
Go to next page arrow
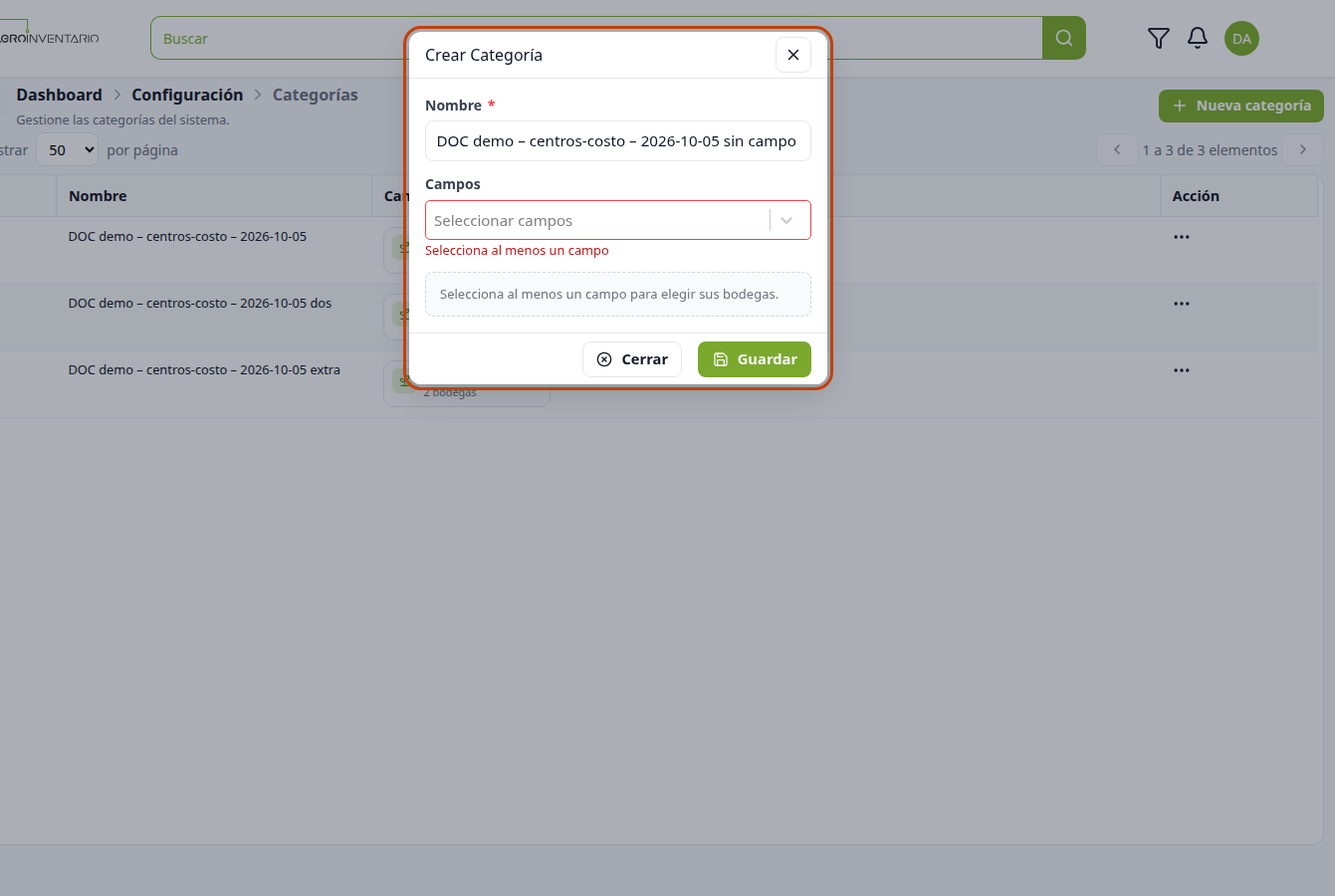click(1303, 149)
